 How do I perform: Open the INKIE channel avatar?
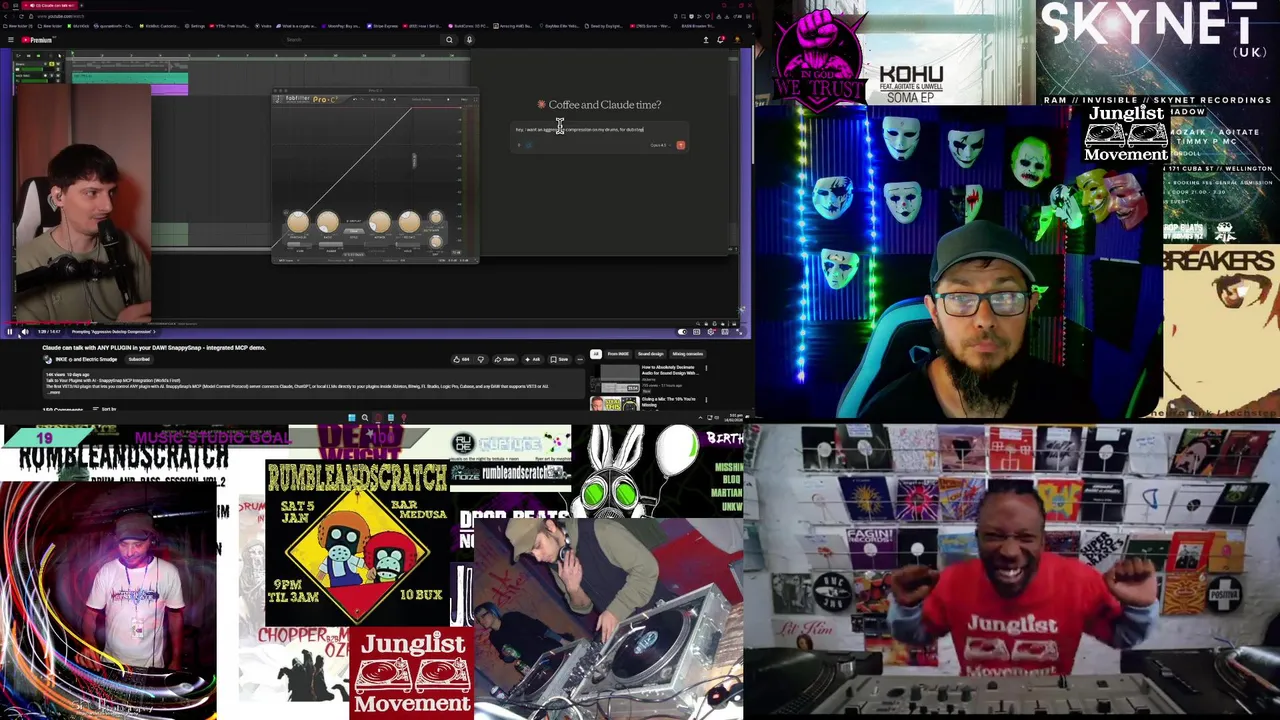[x=48, y=360]
